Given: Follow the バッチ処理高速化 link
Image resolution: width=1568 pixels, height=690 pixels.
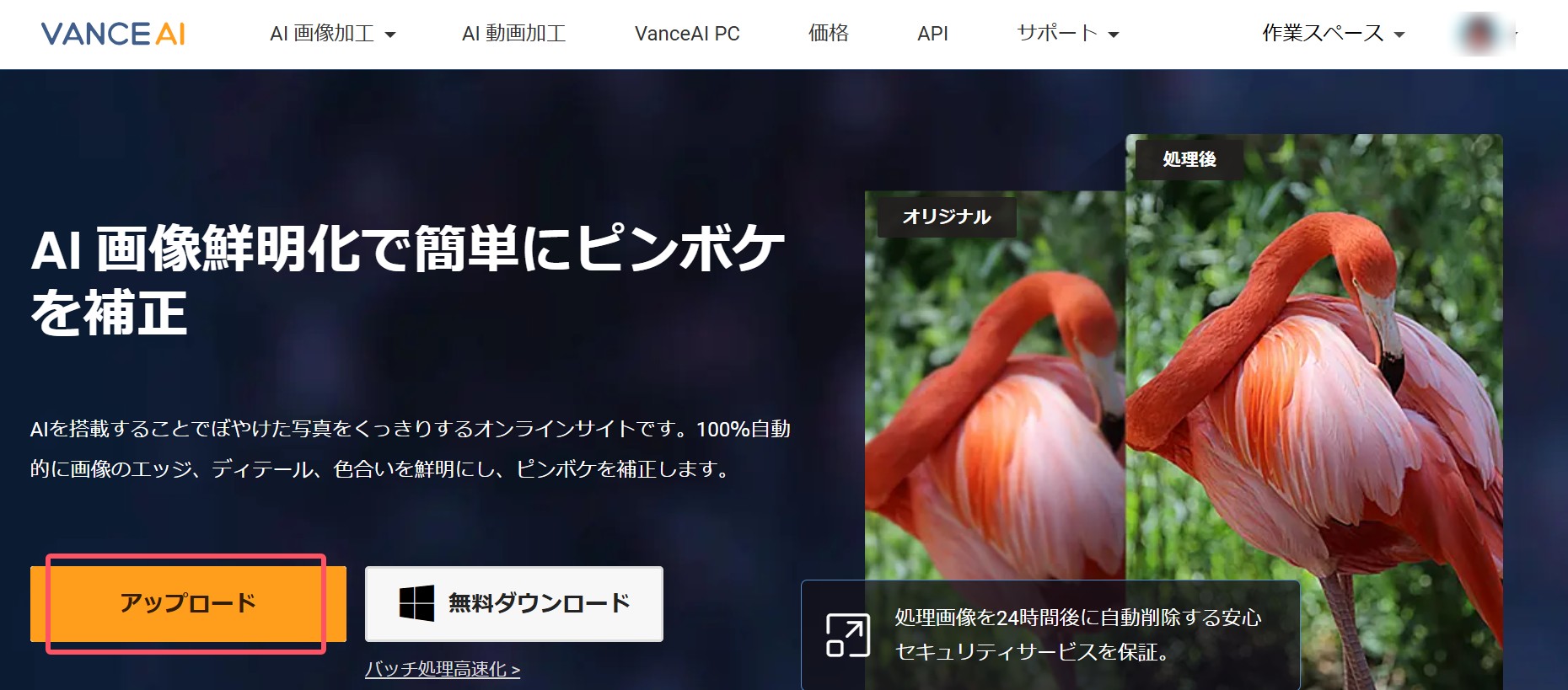Looking at the screenshot, I should pos(443,669).
